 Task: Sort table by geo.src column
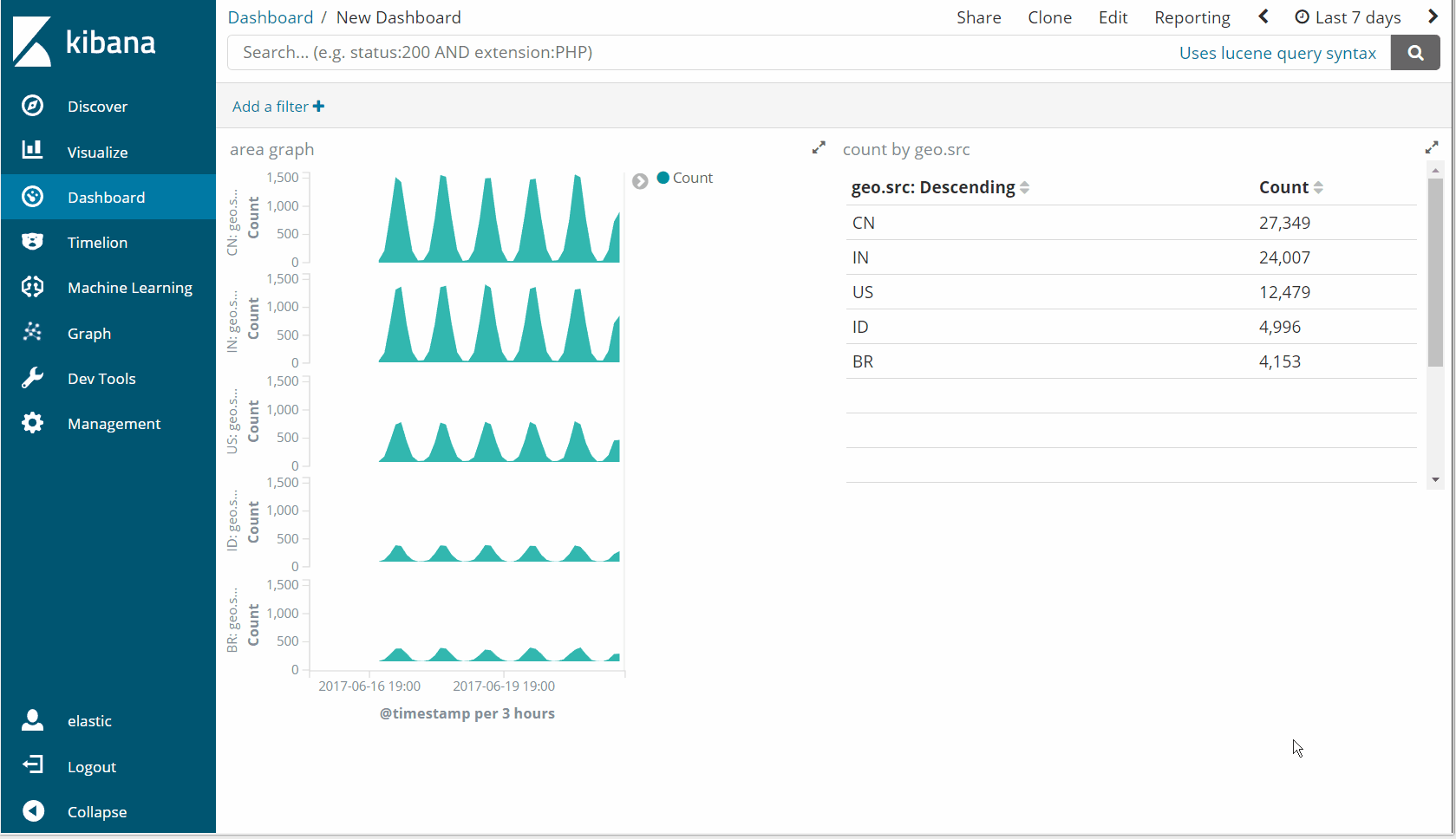tap(940, 187)
